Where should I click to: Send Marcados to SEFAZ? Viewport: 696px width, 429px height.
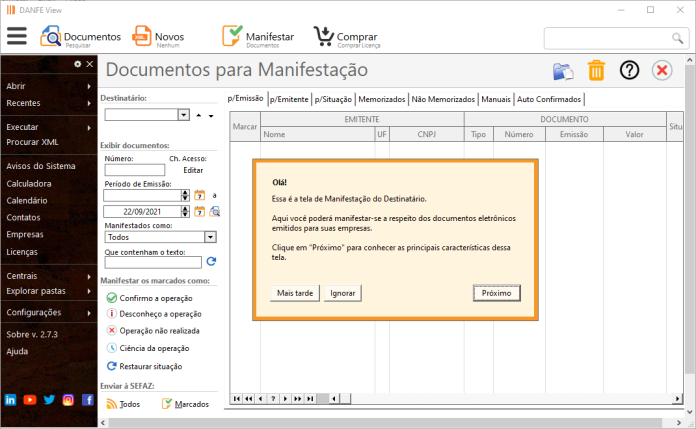click(x=185, y=404)
